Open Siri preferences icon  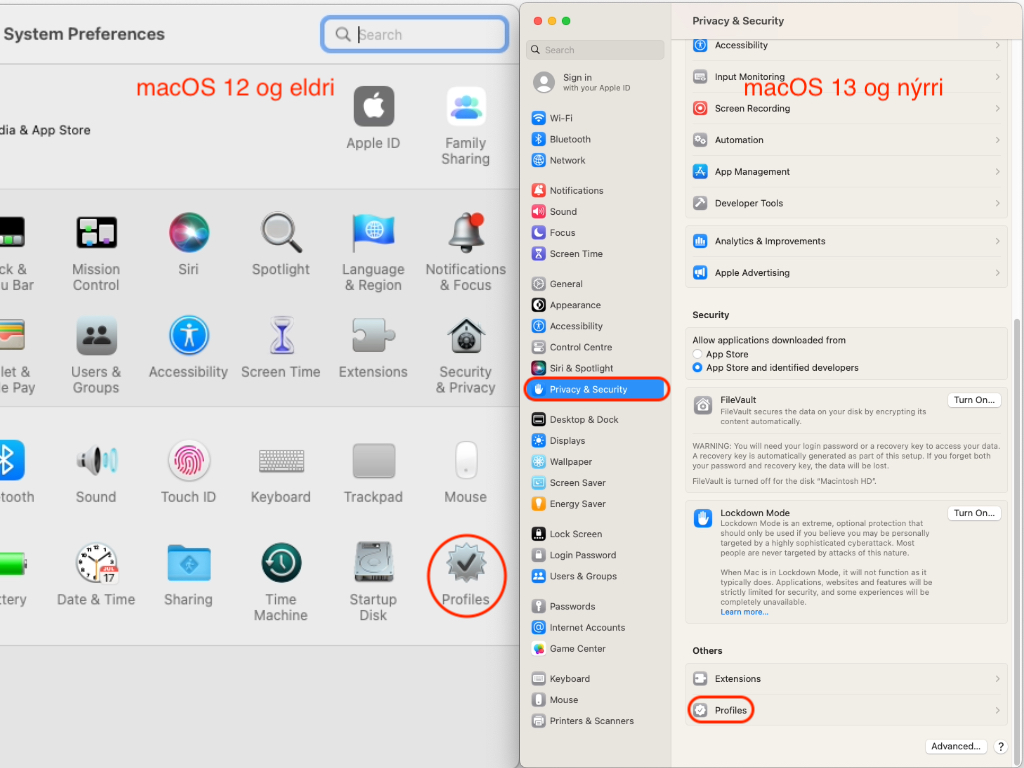(x=189, y=244)
